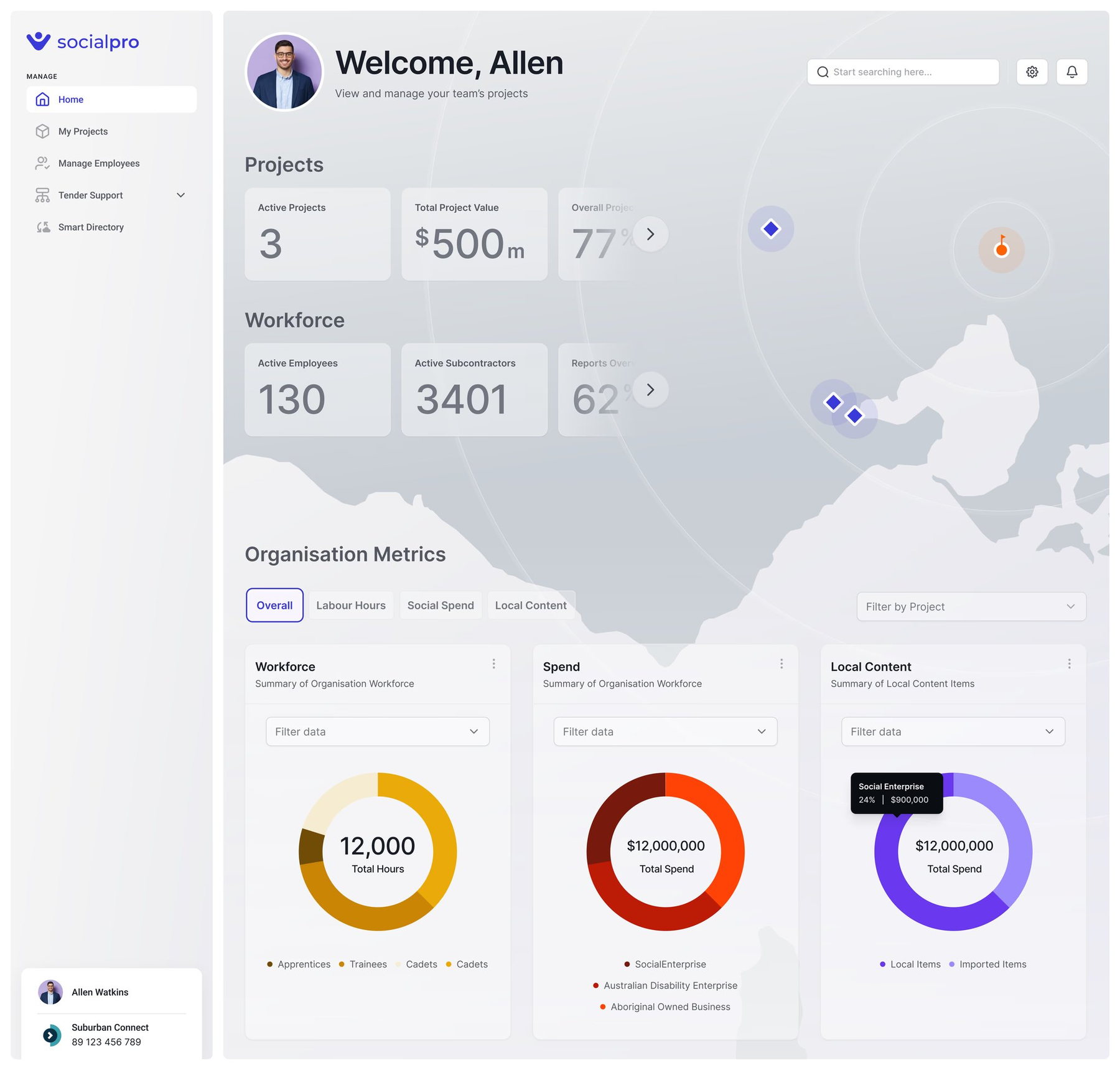Open the Local Content Filter data dropdown
1120x1070 pixels.
953,732
